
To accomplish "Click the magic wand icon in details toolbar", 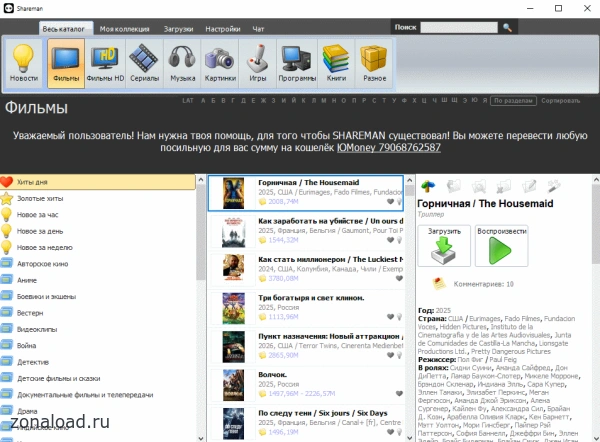I will coord(554,186).
